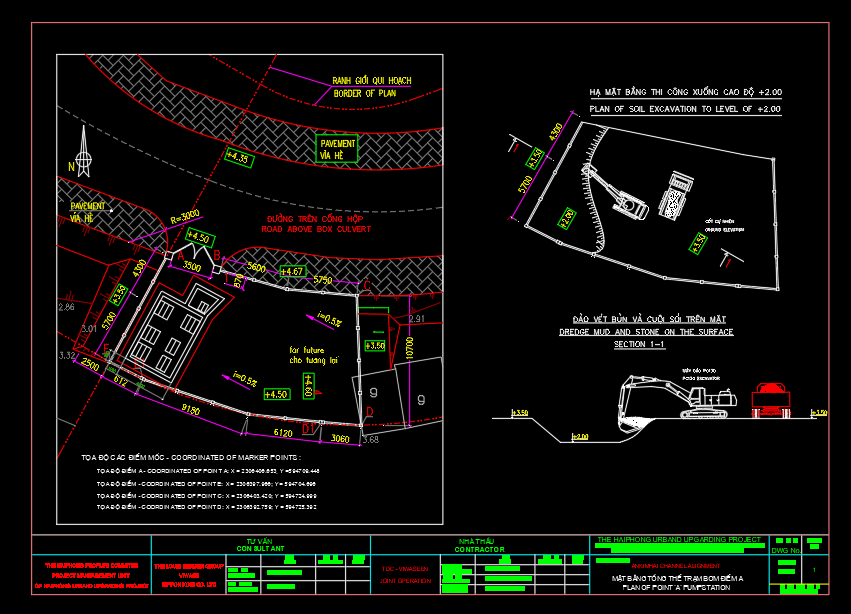This screenshot has width=851, height=614.
Task: Pick the 9180 dimension along the bottom boundary
Action: 188,411
